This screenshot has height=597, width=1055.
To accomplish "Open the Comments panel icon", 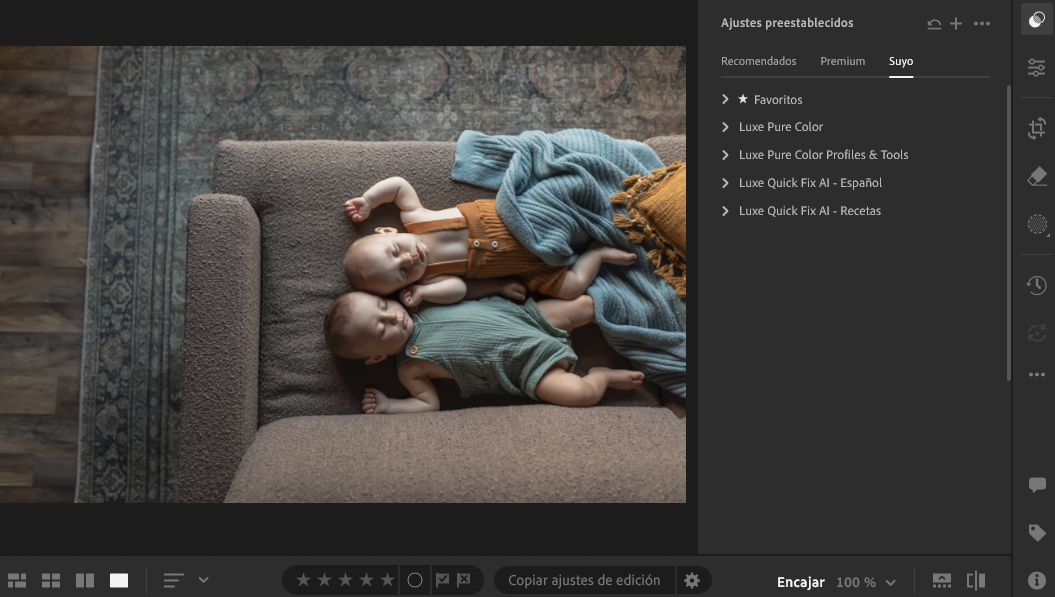I will 1037,485.
